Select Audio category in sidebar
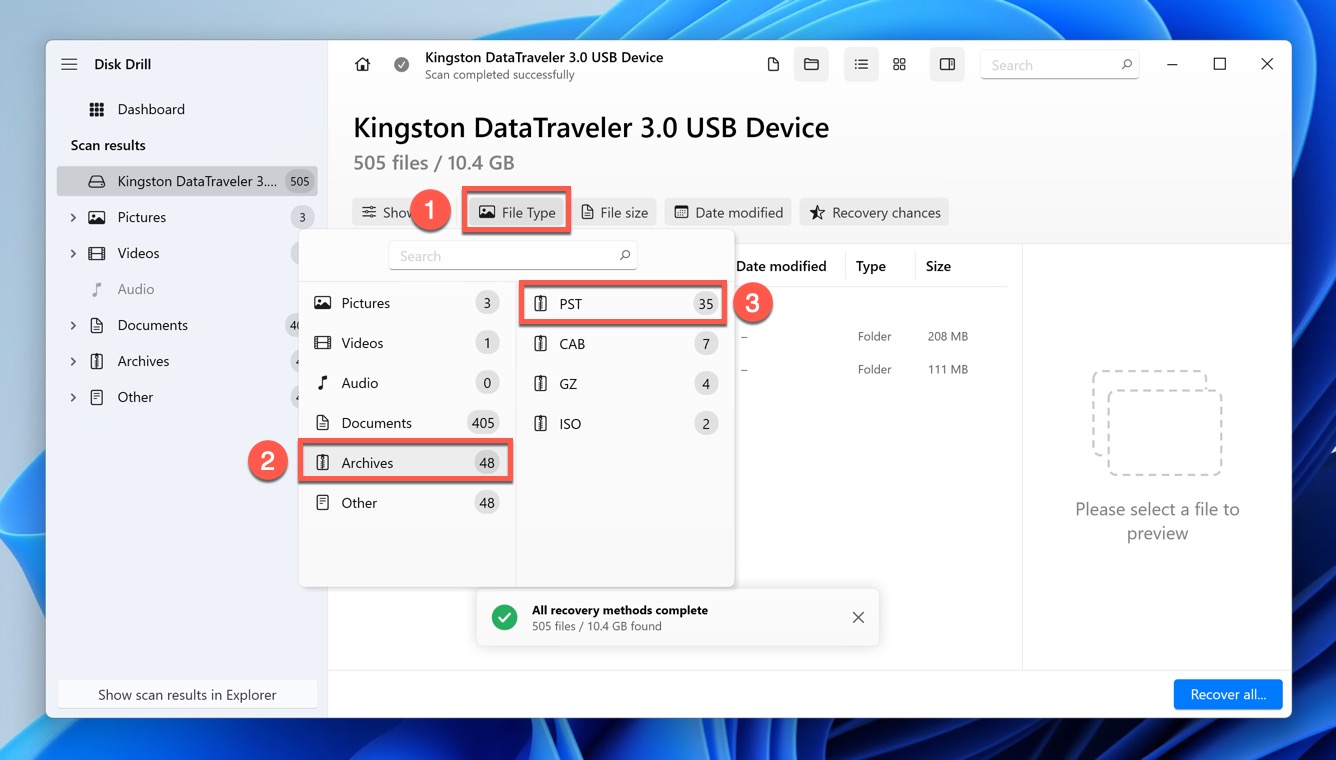This screenshot has height=760, width=1336. (x=135, y=289)
